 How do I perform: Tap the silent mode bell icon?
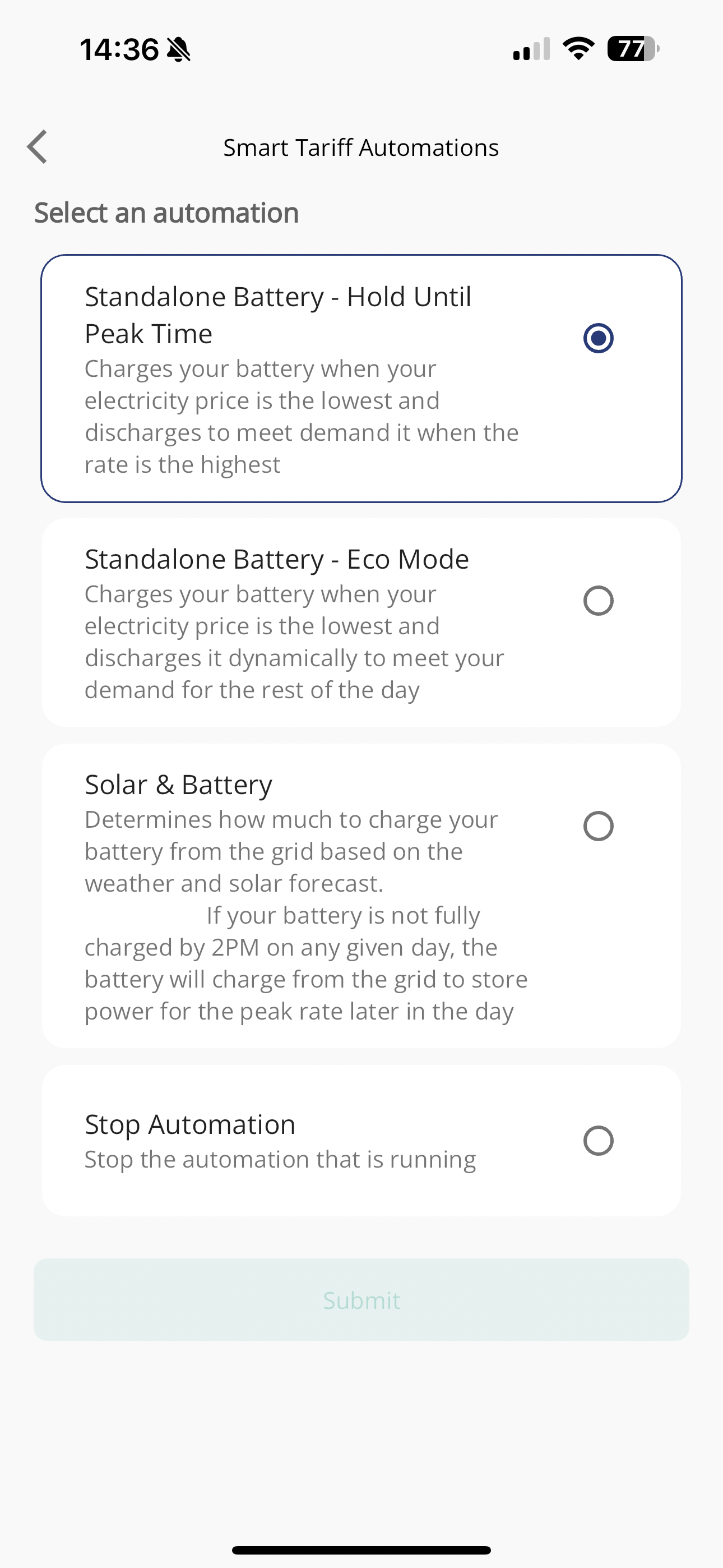point(178,49)
